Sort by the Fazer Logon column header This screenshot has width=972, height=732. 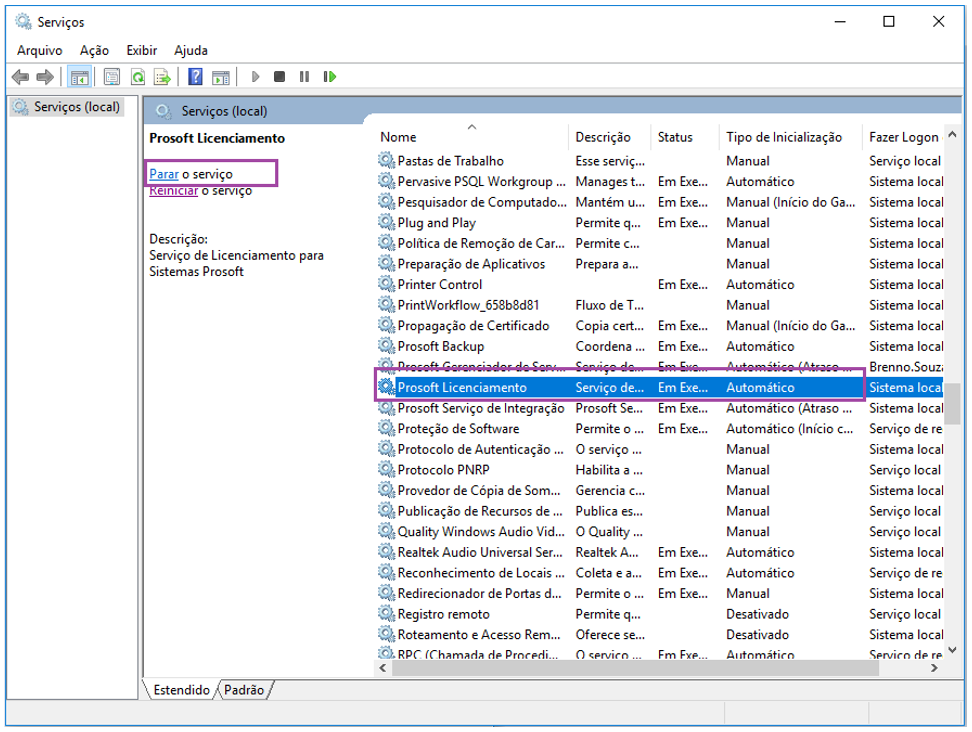point(903,137)
